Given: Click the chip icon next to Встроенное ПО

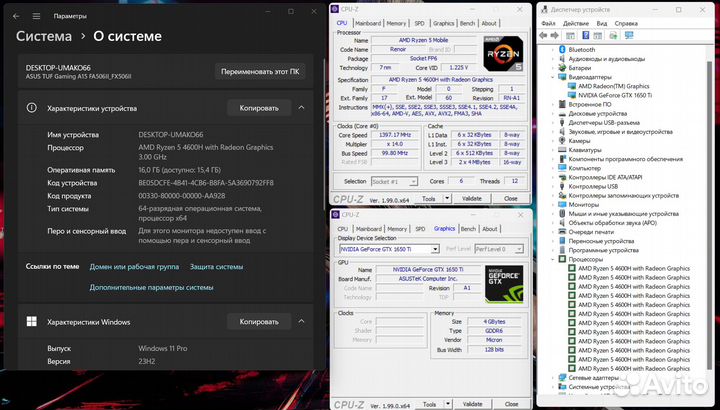Looking at the screenshot, I should tap(562, 104).
